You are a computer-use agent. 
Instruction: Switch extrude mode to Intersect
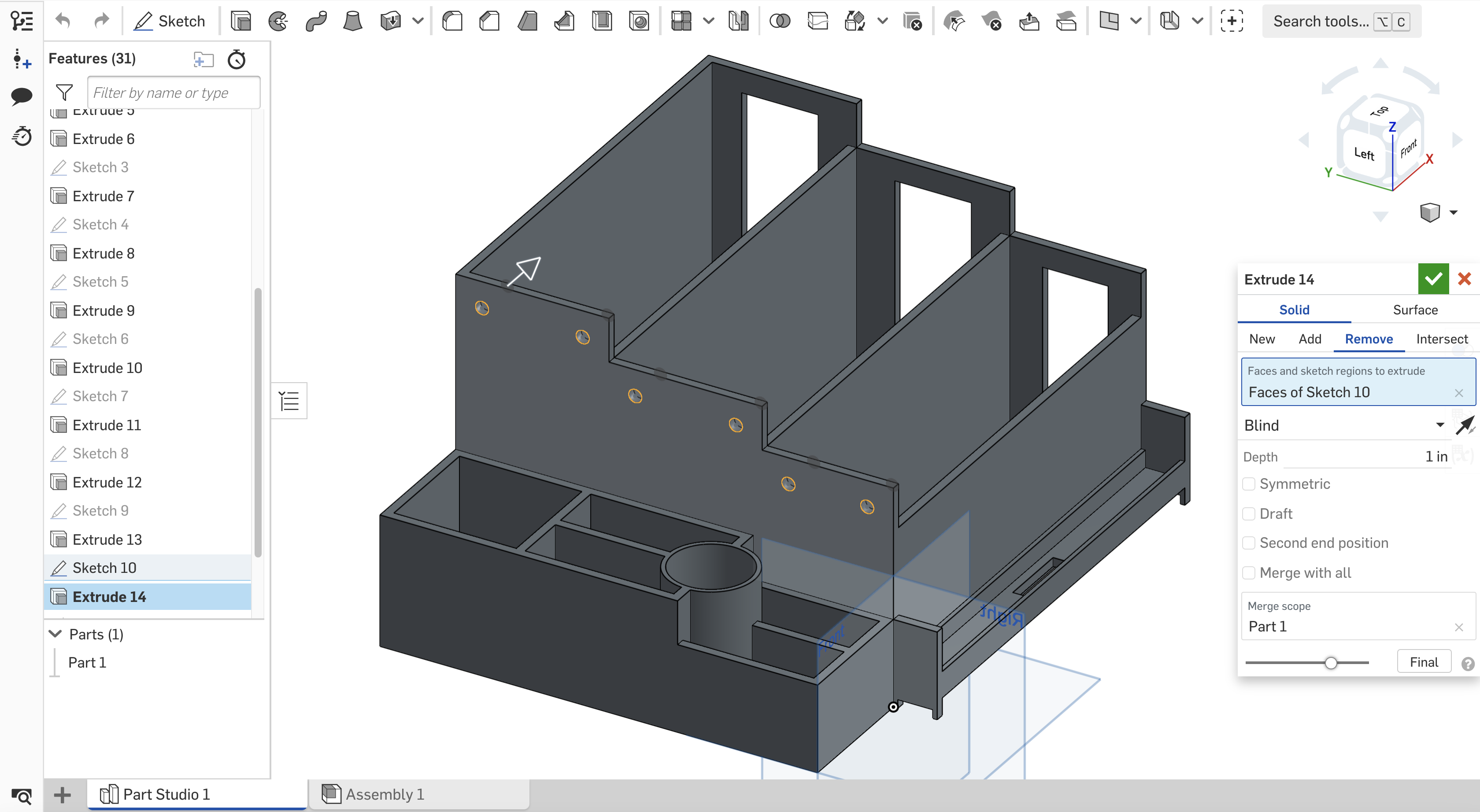click(1442, 339)
